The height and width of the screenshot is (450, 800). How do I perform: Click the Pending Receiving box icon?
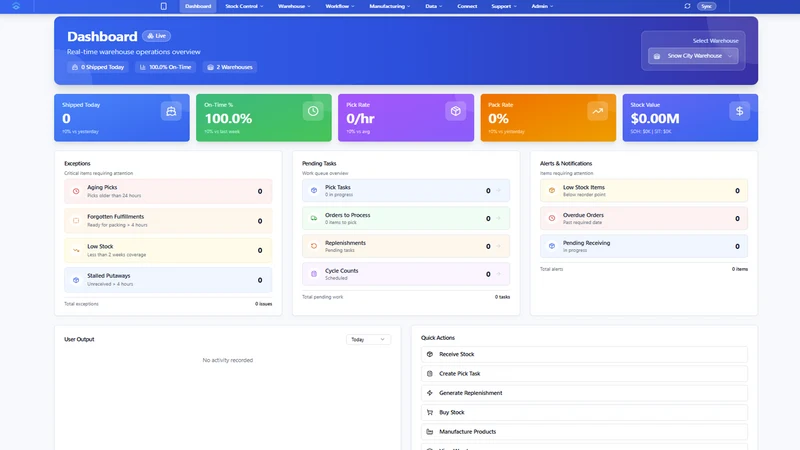pyautogui.click(x=552, y=246)
